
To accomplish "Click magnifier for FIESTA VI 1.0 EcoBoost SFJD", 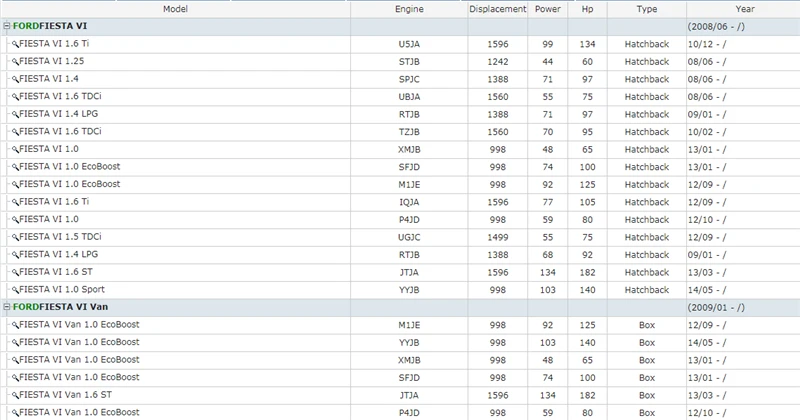I will pos(15,167).
